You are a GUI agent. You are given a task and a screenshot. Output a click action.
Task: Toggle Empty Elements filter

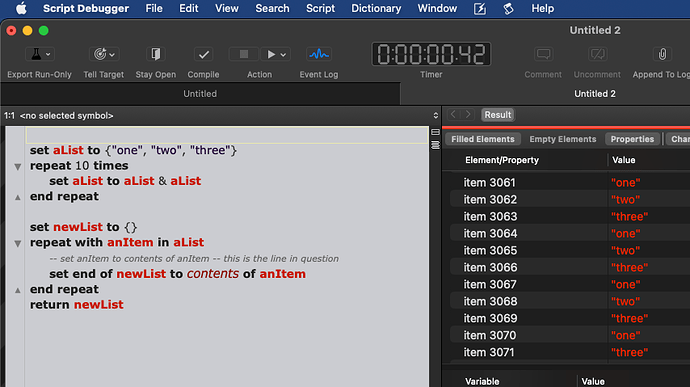[562, 139]
